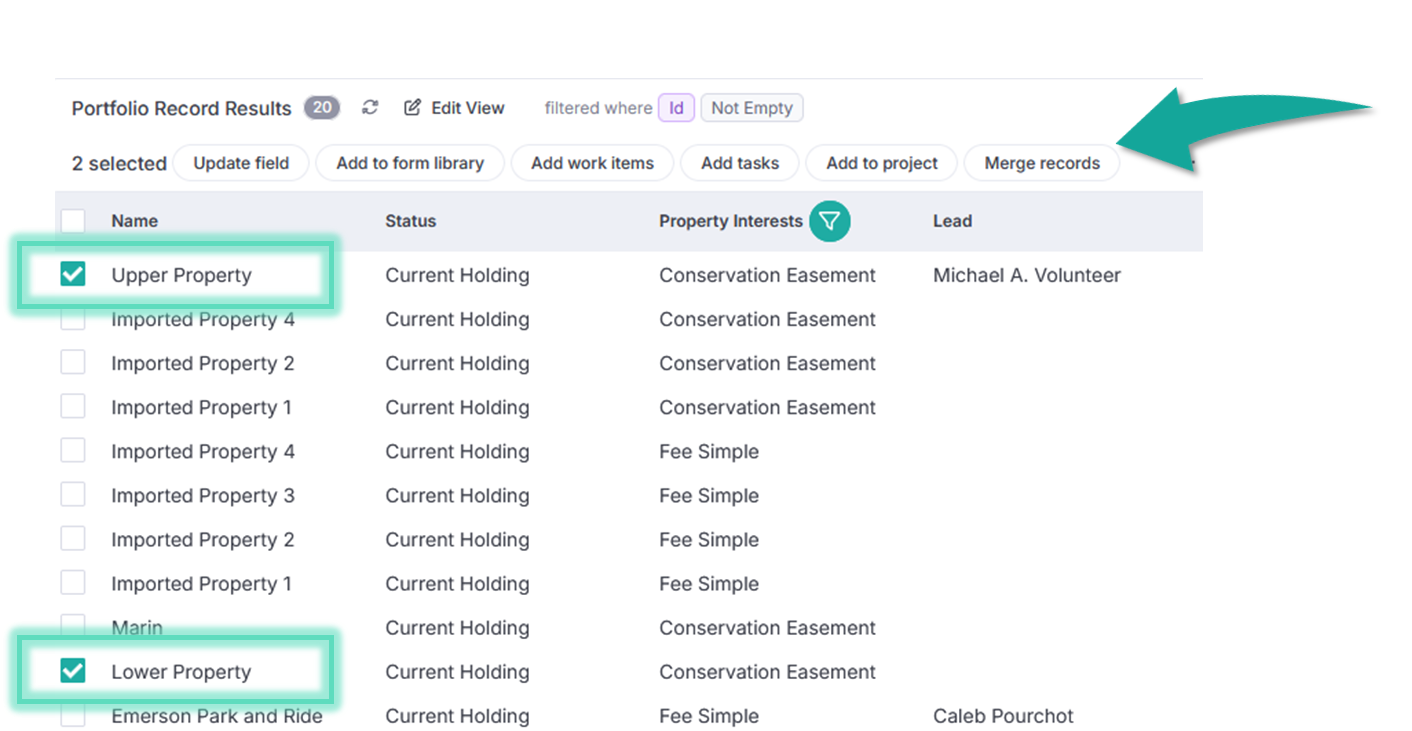Click the Merge records button
The height and width of the screenshot is (731, 1412).
(1042, 163)
